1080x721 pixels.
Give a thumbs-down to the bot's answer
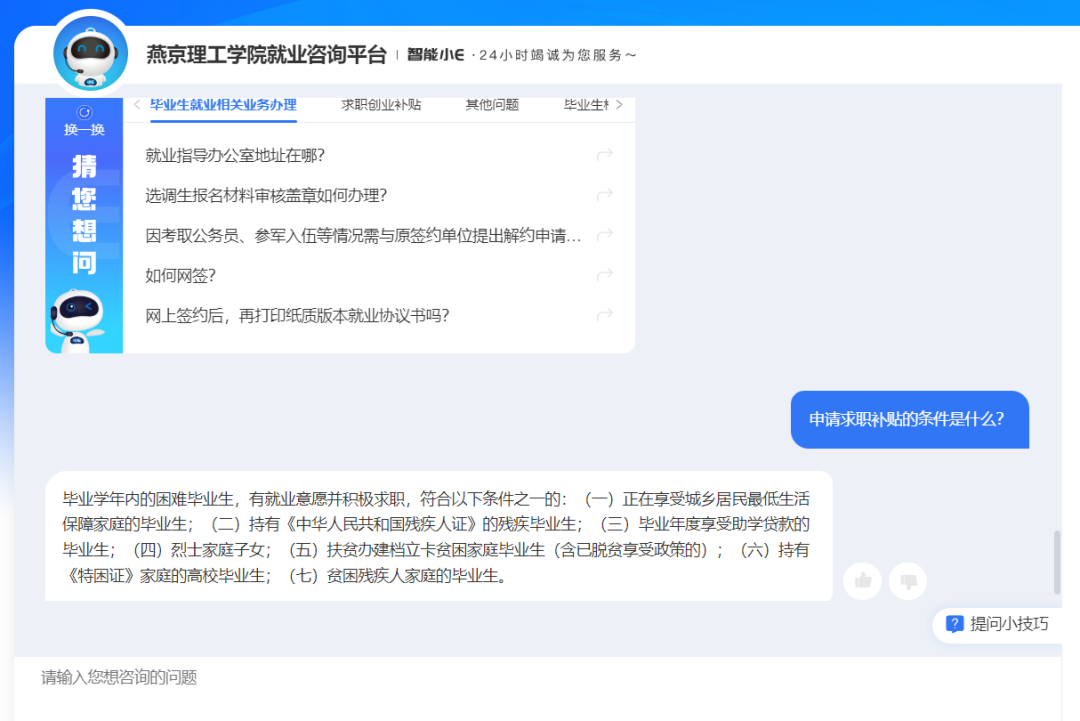(907, 580)
